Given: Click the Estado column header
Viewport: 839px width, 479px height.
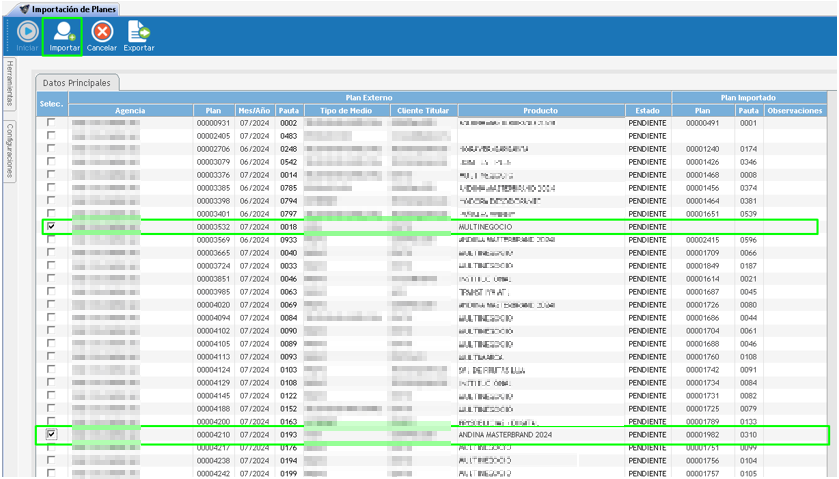Looking at the screenshot, I should point(647,110).
